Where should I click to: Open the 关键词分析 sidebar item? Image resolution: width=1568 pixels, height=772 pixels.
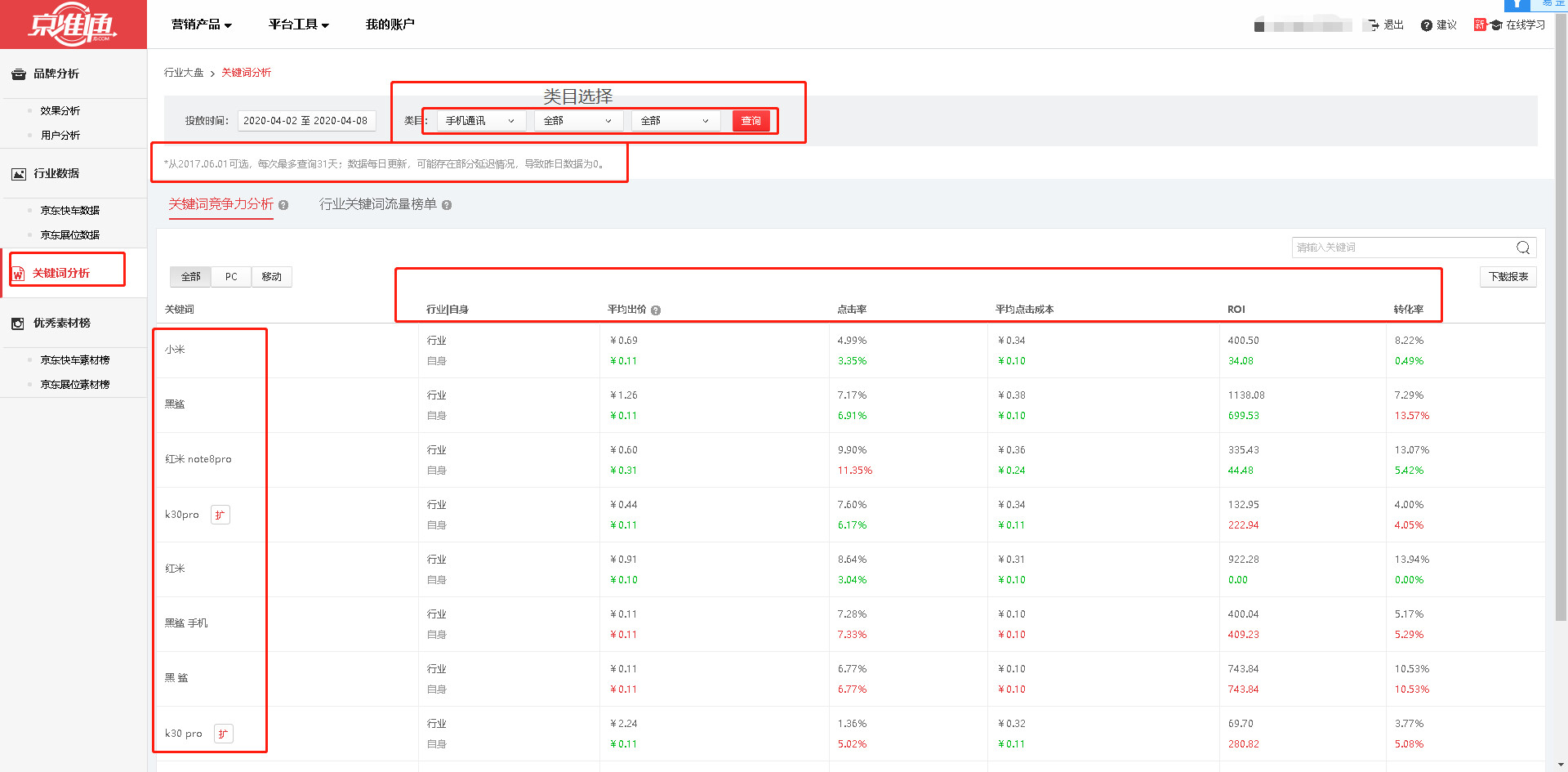[x=61, y=274]
